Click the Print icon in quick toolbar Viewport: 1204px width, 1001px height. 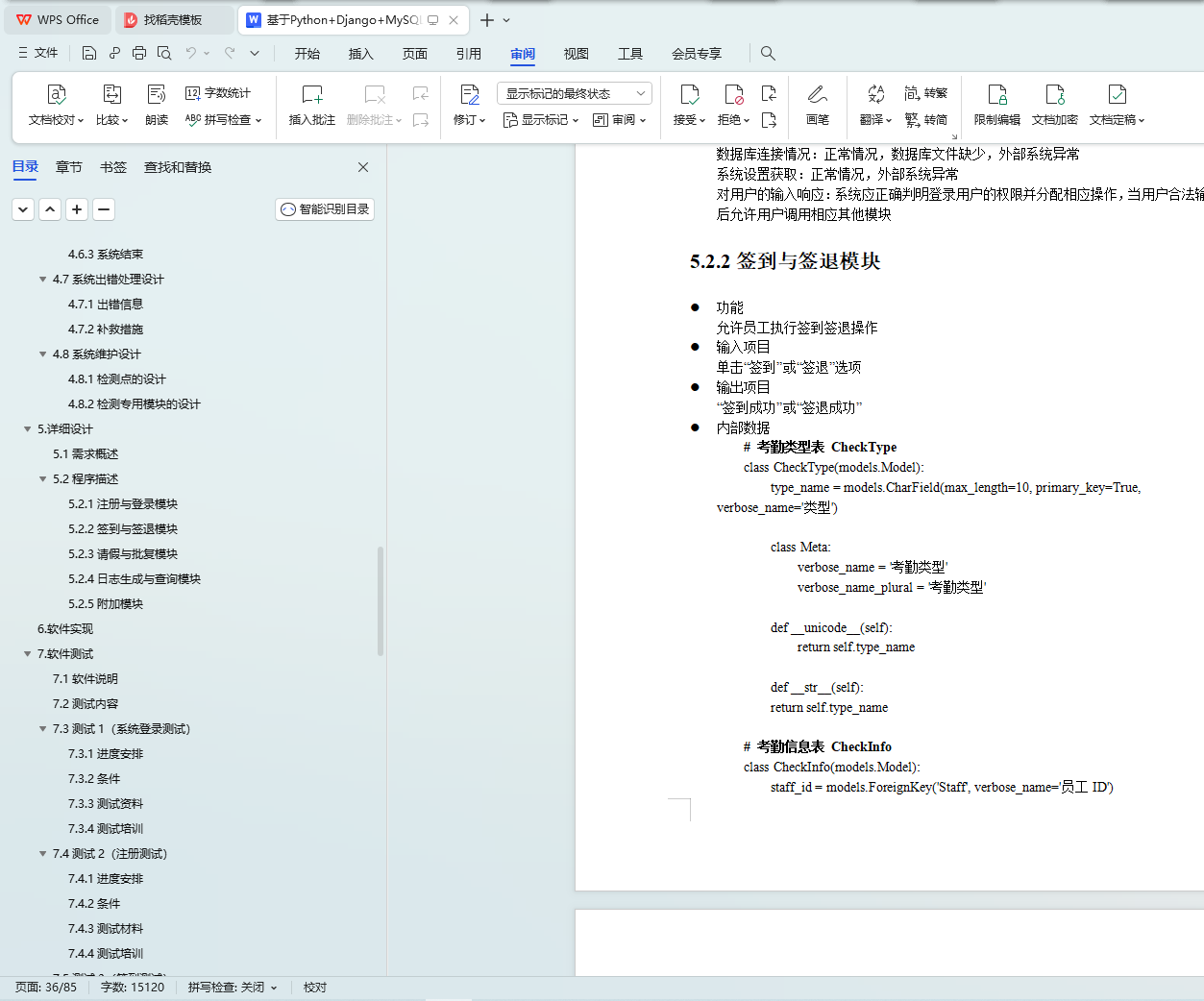[139, 53]
